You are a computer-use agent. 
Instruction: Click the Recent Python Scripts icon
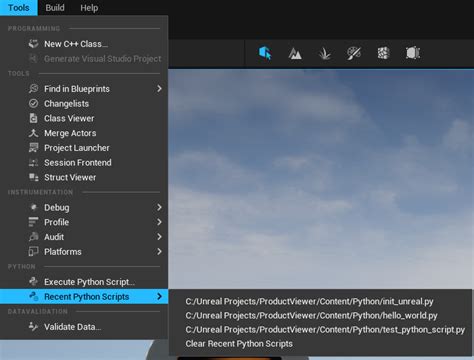coord(33,296)
